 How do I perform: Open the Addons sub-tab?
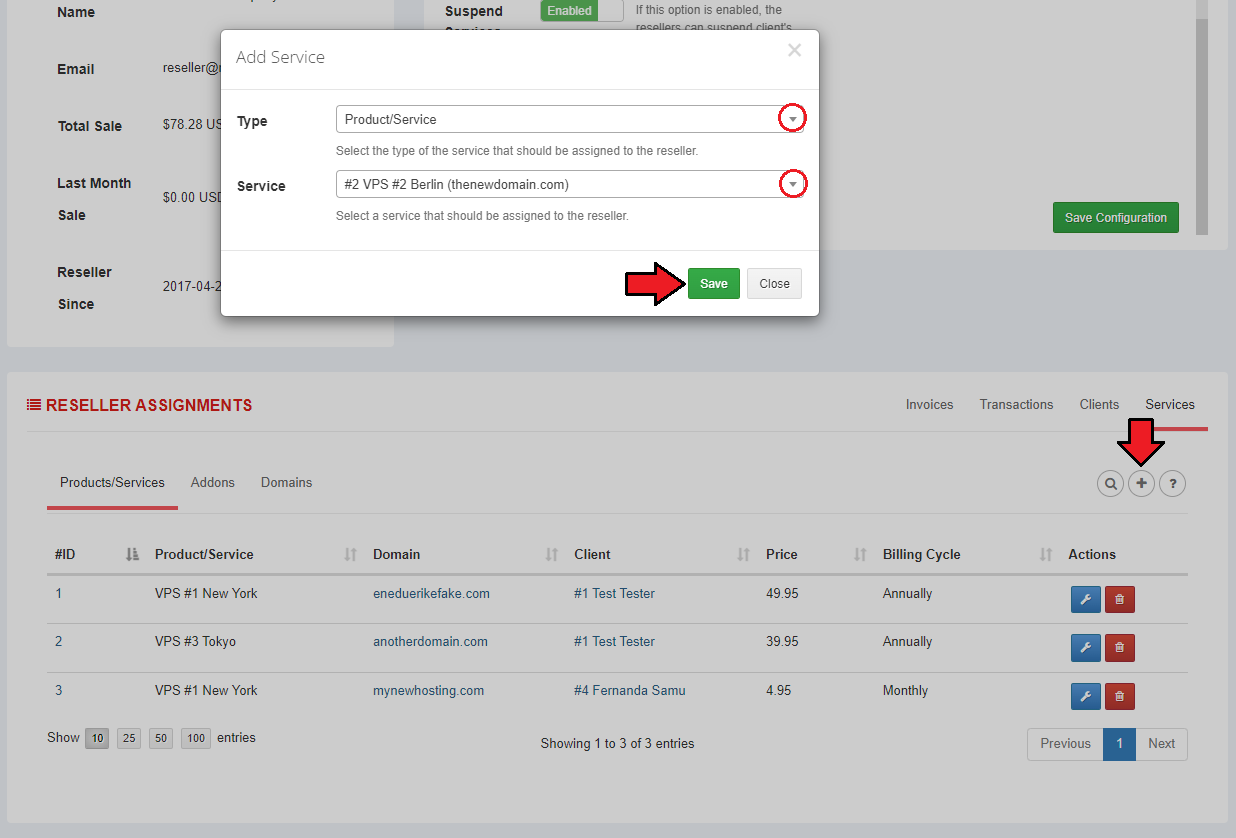[x=213, y=482]
